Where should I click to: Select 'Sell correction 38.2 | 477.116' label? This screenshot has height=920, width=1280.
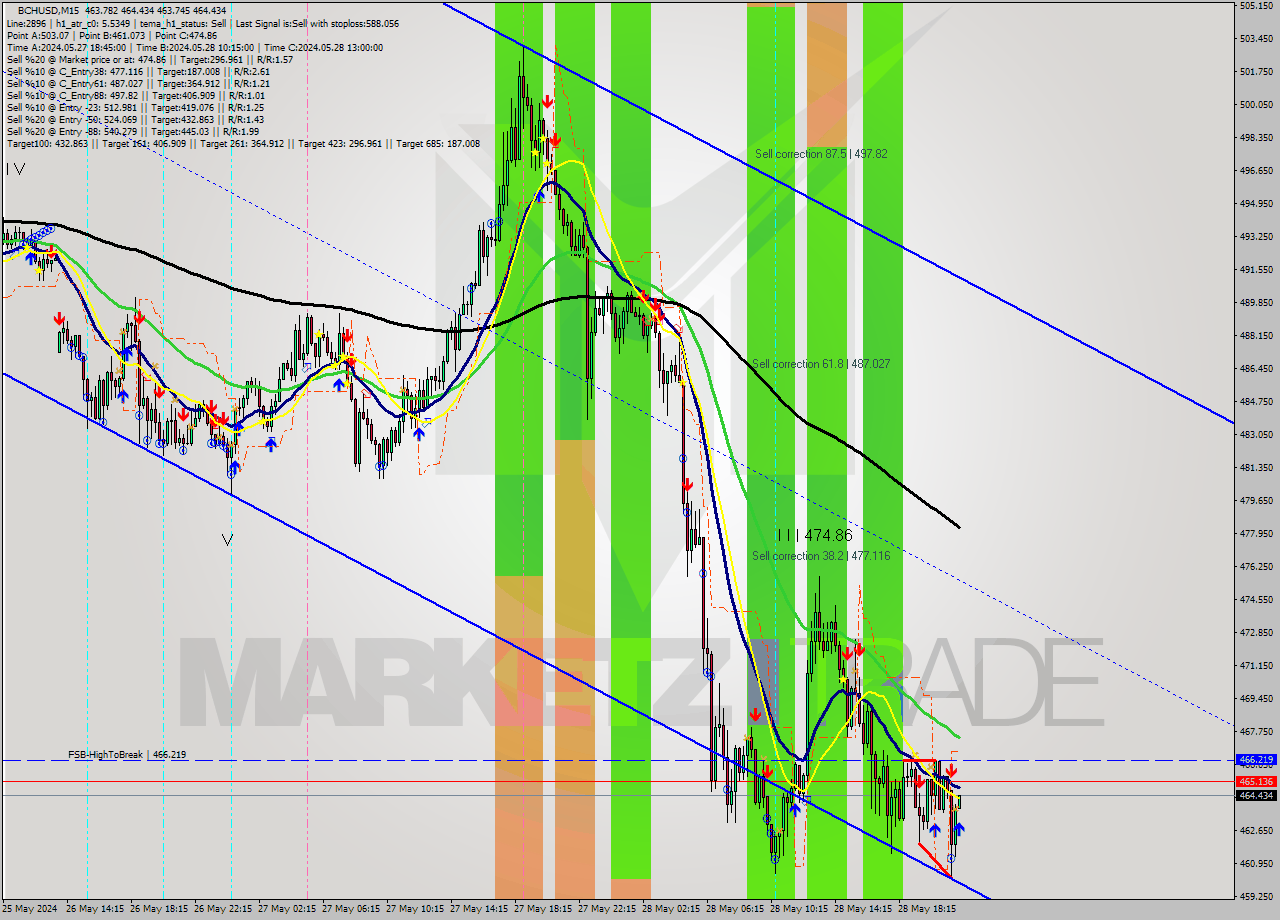click(x=821, y=556)
